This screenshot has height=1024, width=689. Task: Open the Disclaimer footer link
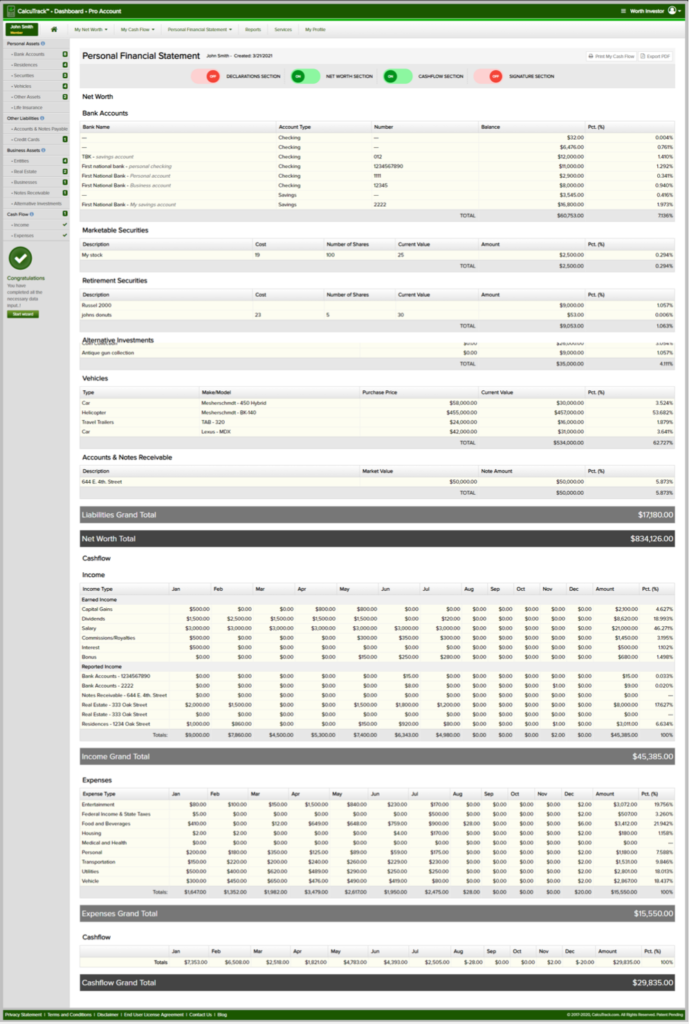(108, 1015)
